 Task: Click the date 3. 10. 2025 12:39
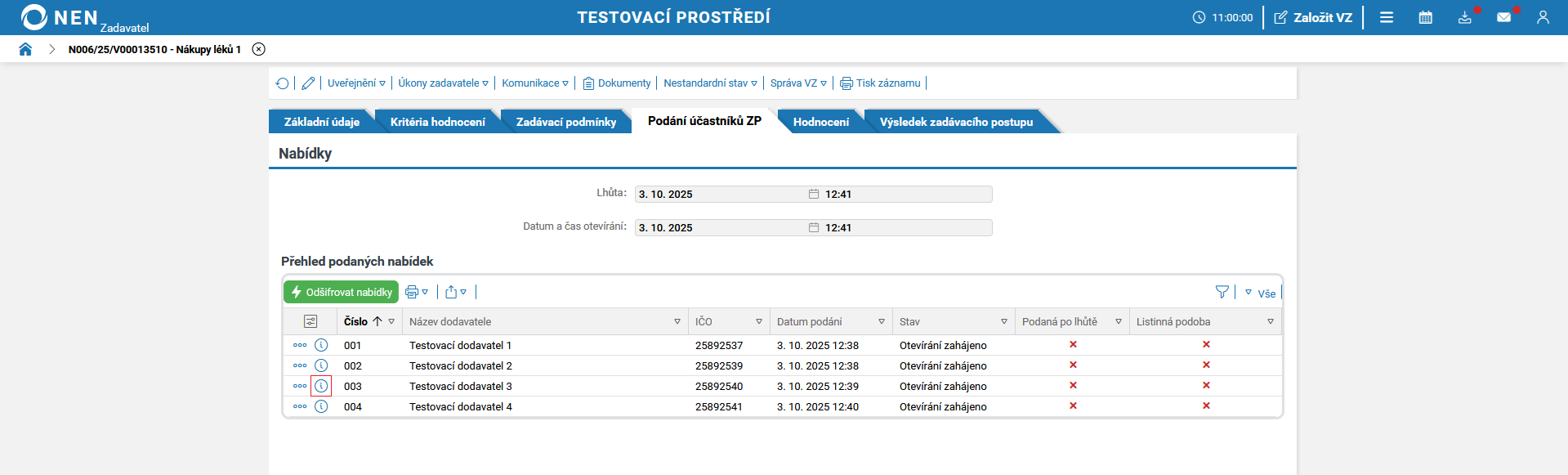(x=818, y=386)
